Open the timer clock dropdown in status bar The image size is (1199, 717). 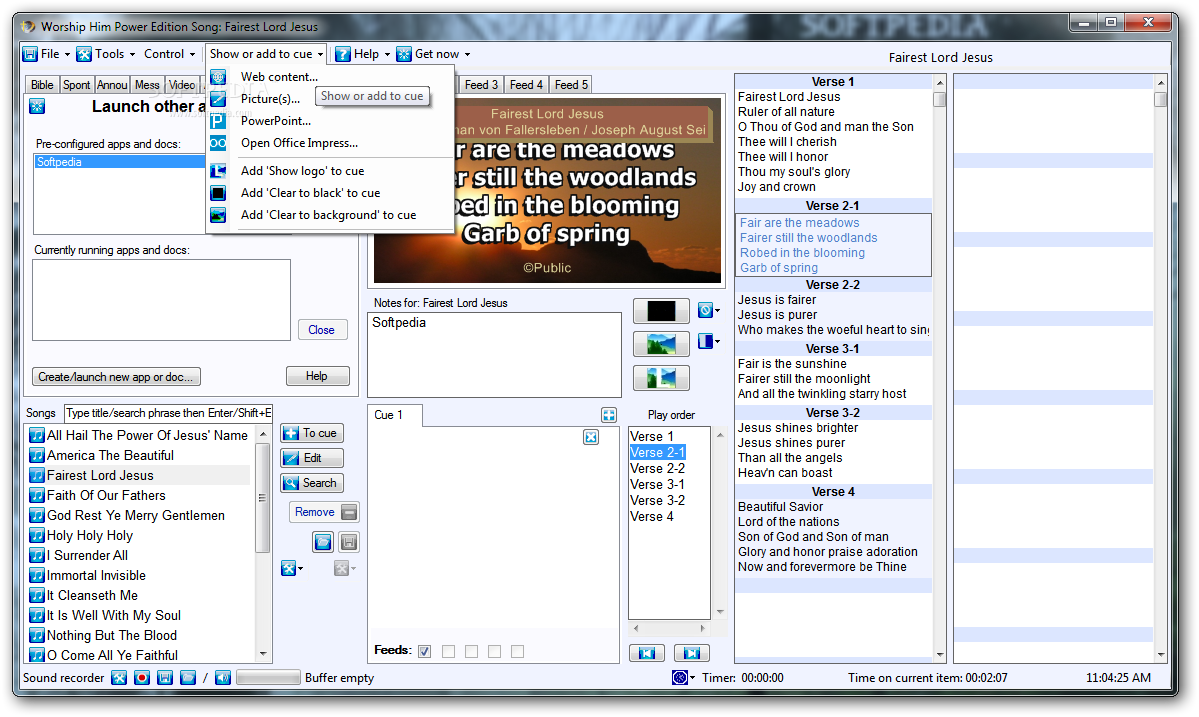coord(683,677)
